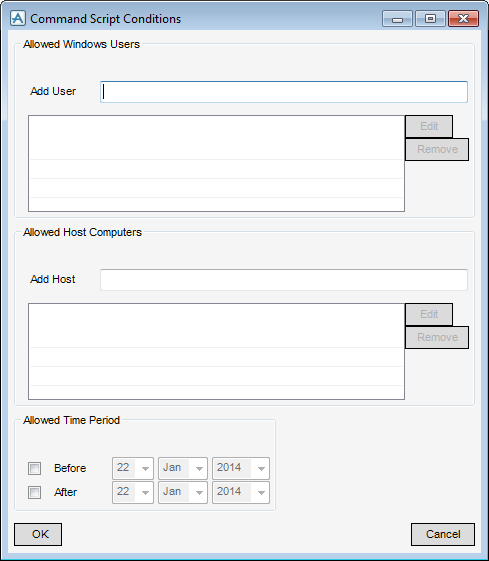Maximize the Command Script Conditions window
489x561 pixels.
(430, 19)
